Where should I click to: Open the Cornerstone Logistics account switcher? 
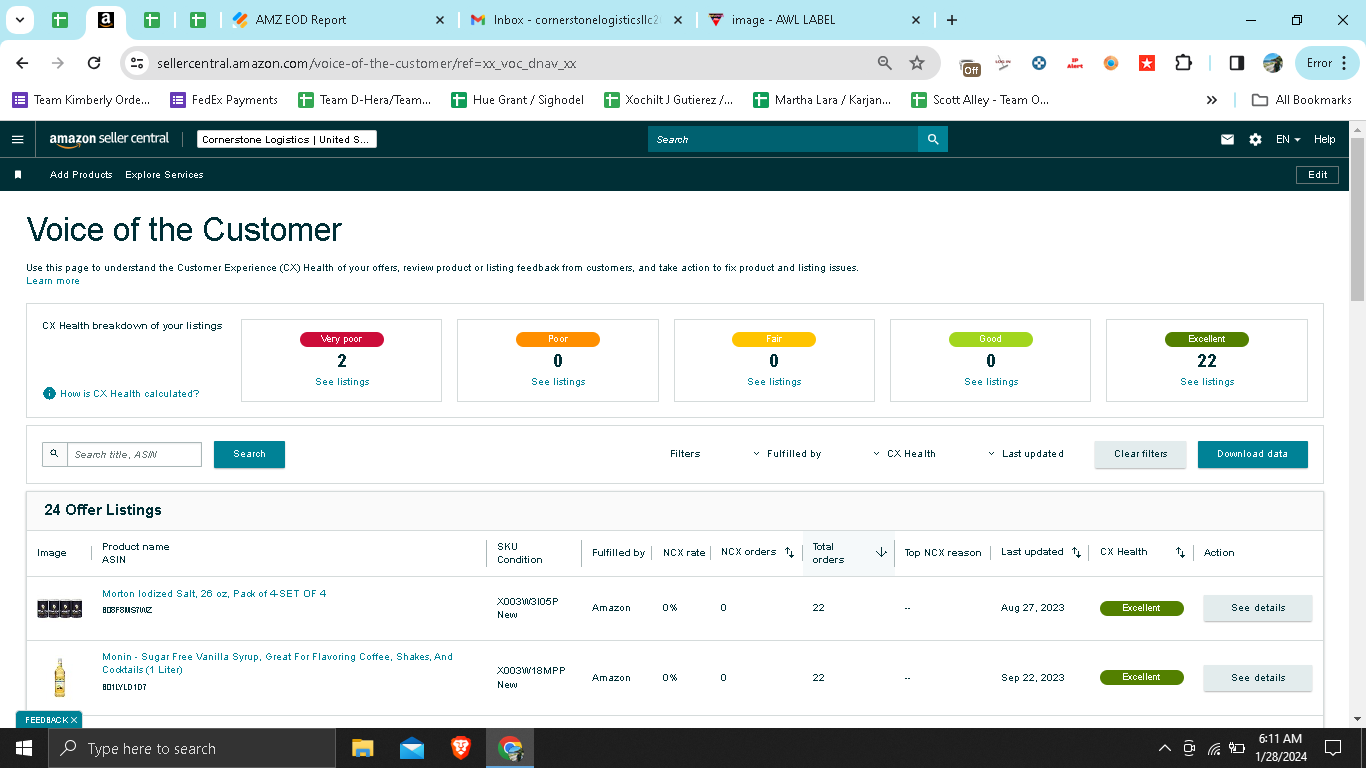[x=286, y=140]
